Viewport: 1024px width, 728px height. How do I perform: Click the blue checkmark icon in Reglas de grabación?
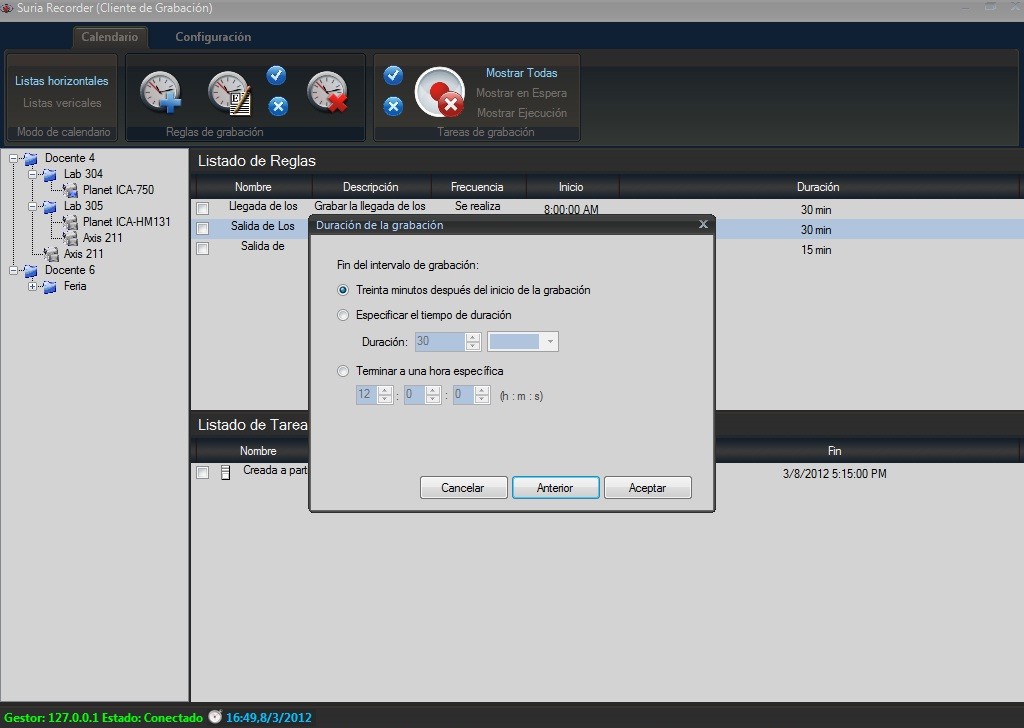coord(277,75)
